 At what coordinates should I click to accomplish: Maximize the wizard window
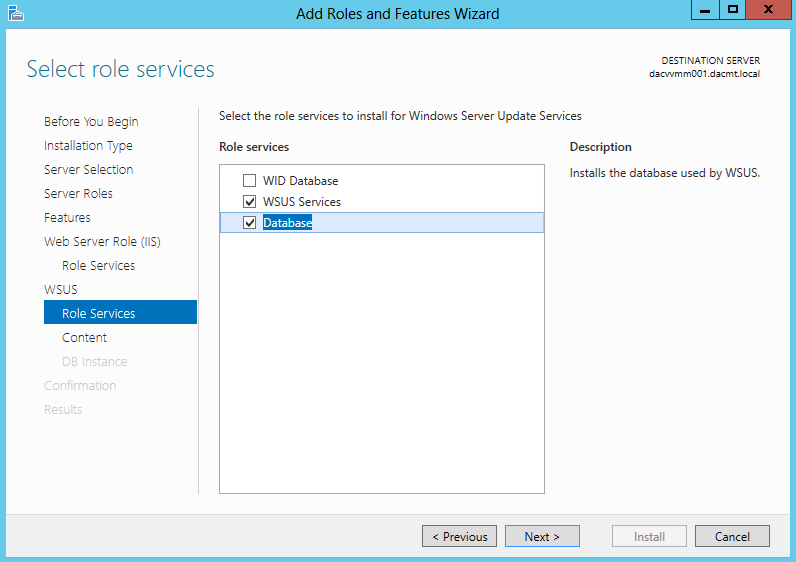point(733,10)
